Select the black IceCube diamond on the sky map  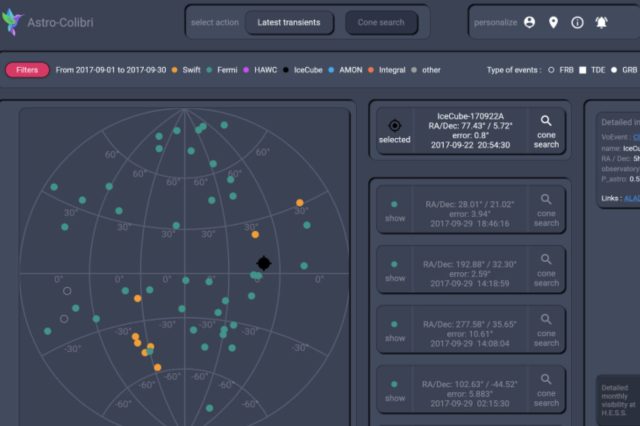point(263,263)
